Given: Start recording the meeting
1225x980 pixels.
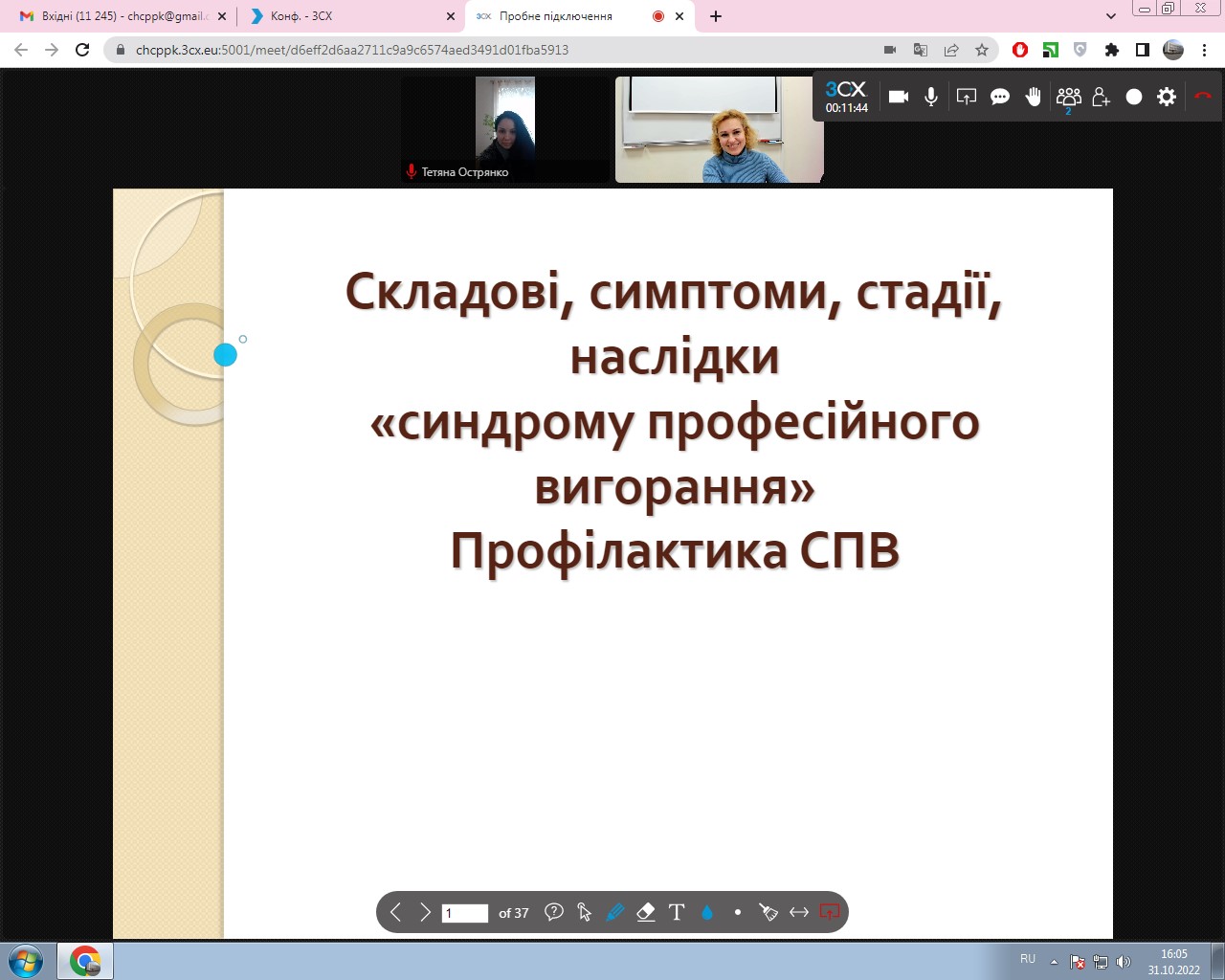Looking at the screenshot, I should pos(1134,97).
